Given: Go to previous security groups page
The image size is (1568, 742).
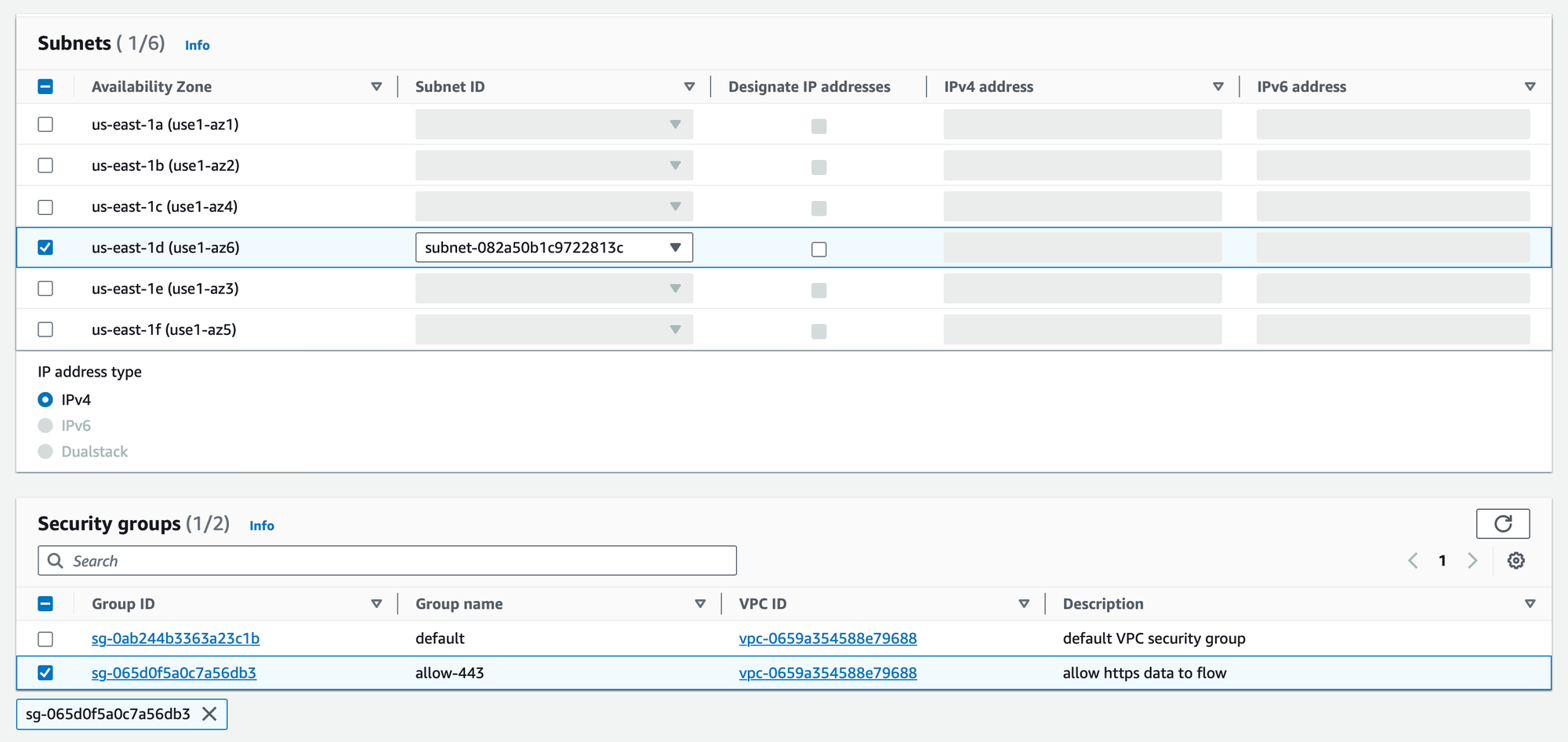Looking at the screenshot, I should coord(1413,560).
